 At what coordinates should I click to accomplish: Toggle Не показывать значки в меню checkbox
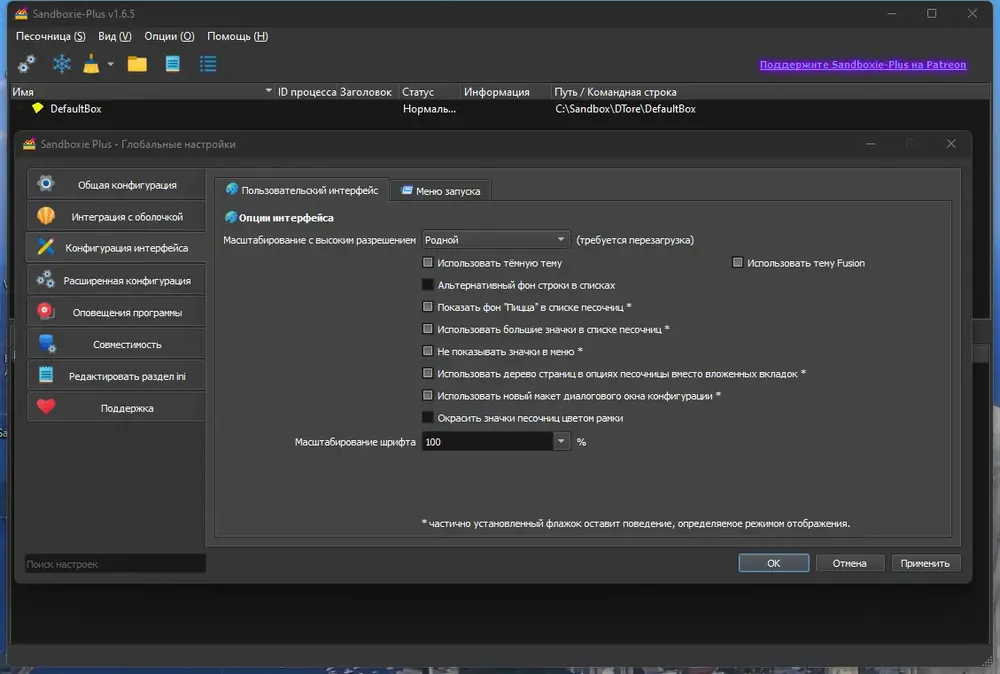[428, 351]
